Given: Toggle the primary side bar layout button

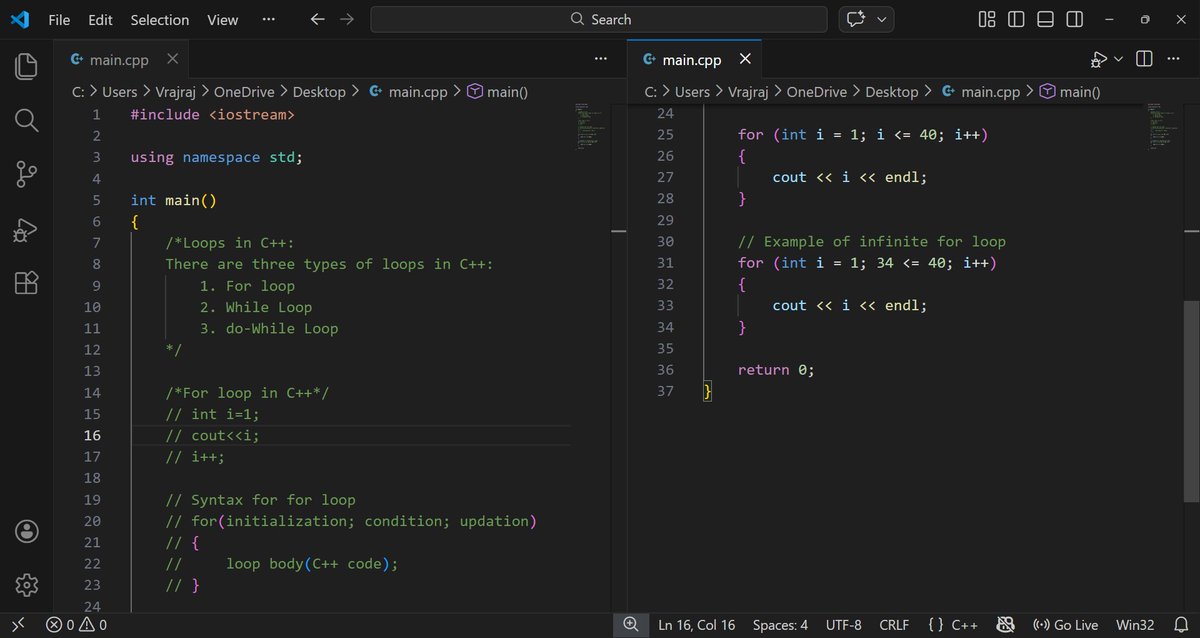Looking at the screenshot, I should click(x=1016, y=19).
